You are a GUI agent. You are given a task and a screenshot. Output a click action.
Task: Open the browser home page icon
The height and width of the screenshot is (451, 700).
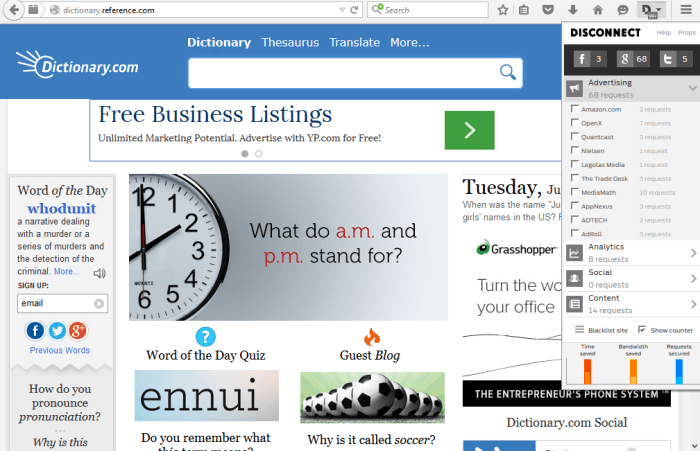pos(597,10)
